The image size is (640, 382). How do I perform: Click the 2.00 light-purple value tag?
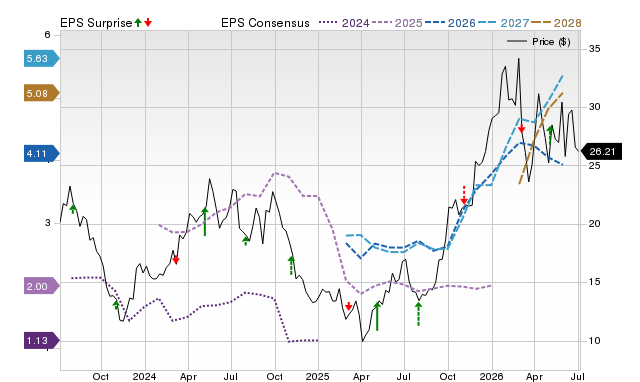[41, 286]
